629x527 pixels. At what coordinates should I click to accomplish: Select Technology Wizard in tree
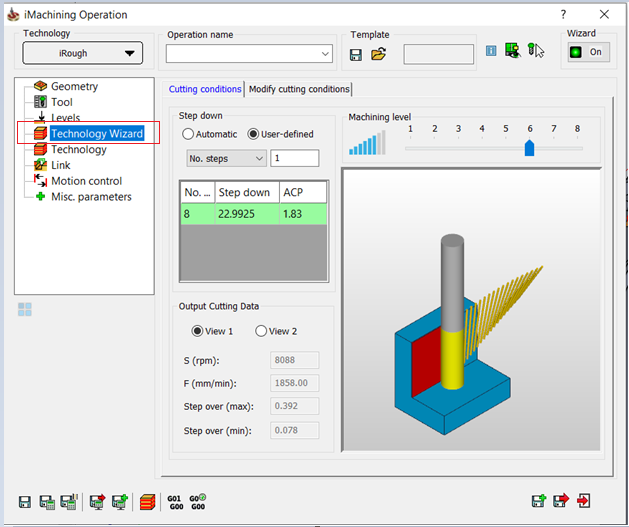[x=97, y=133]
